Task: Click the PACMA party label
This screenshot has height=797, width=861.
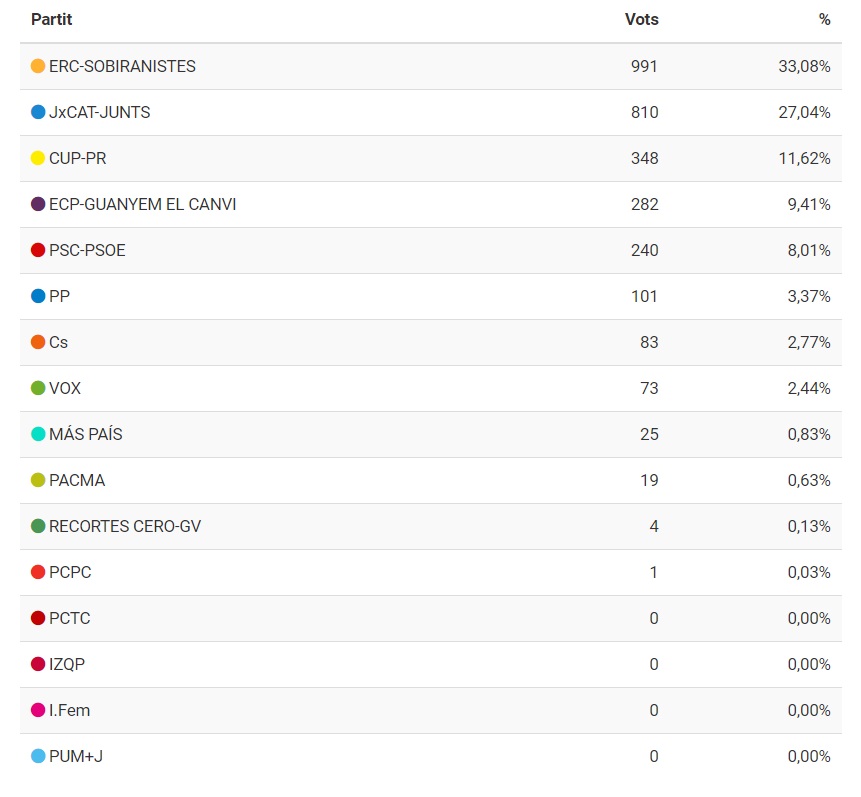Action: click(x=77, y=480)
